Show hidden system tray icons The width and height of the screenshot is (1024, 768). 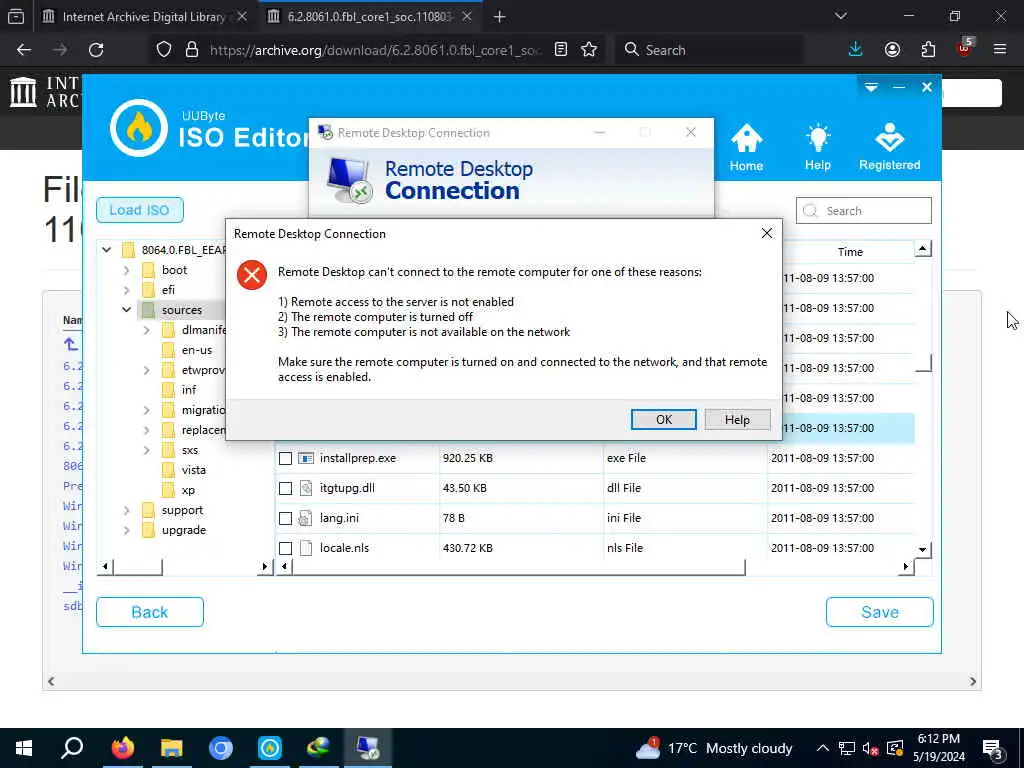[x=823, y=748]
